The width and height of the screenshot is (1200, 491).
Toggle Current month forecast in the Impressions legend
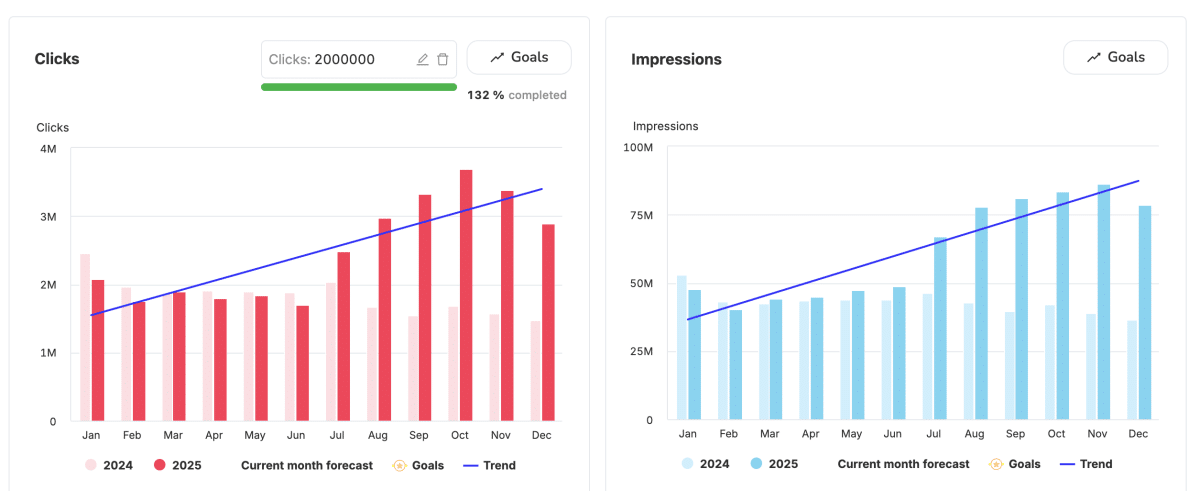pos(903,464)
